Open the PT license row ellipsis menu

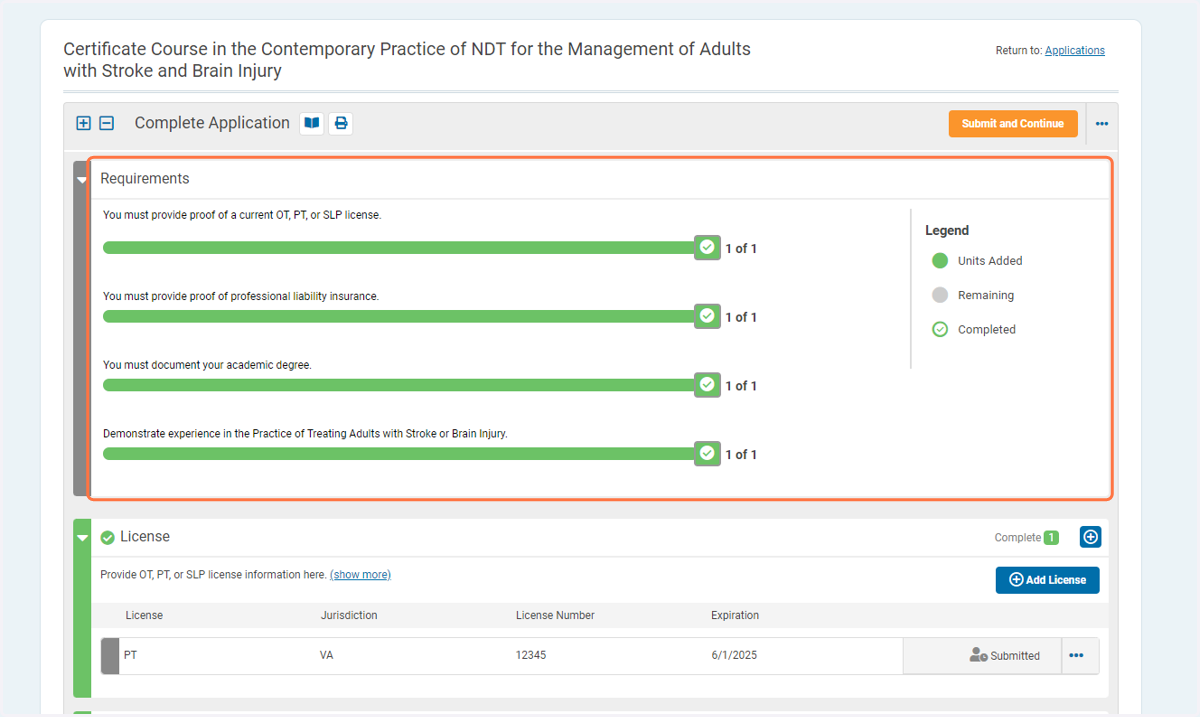pos(1076,656)
